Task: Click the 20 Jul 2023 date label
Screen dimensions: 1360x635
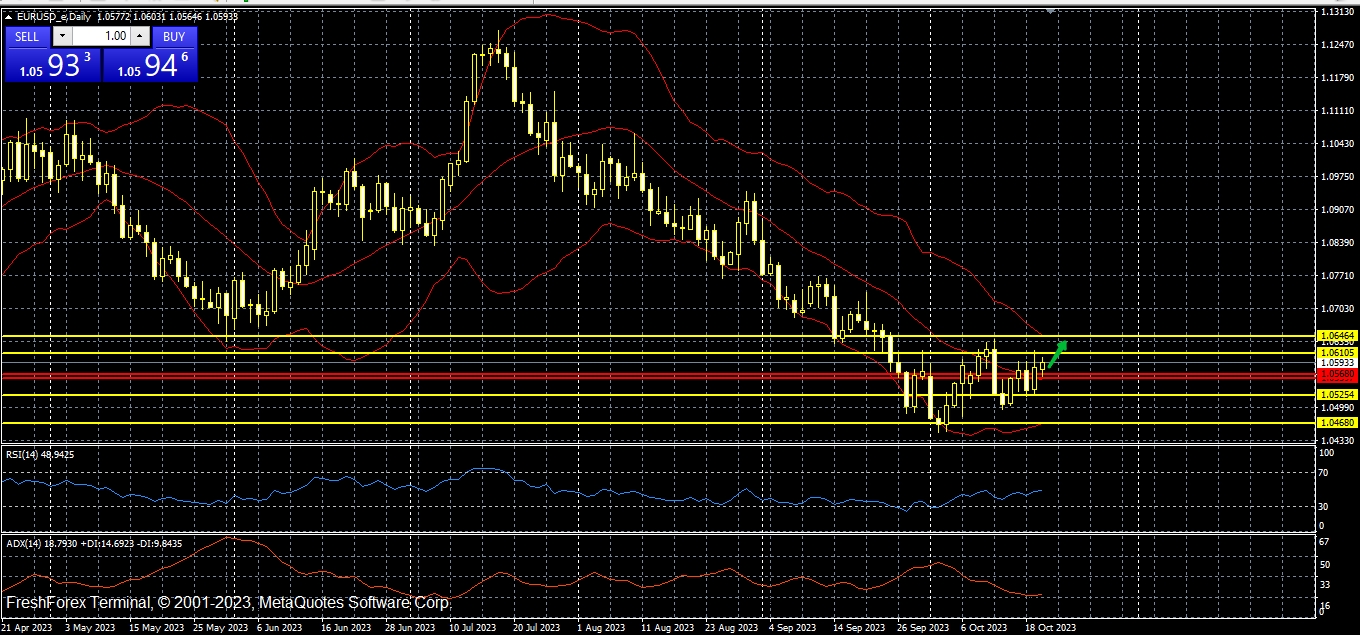Action: click(538, 628)
